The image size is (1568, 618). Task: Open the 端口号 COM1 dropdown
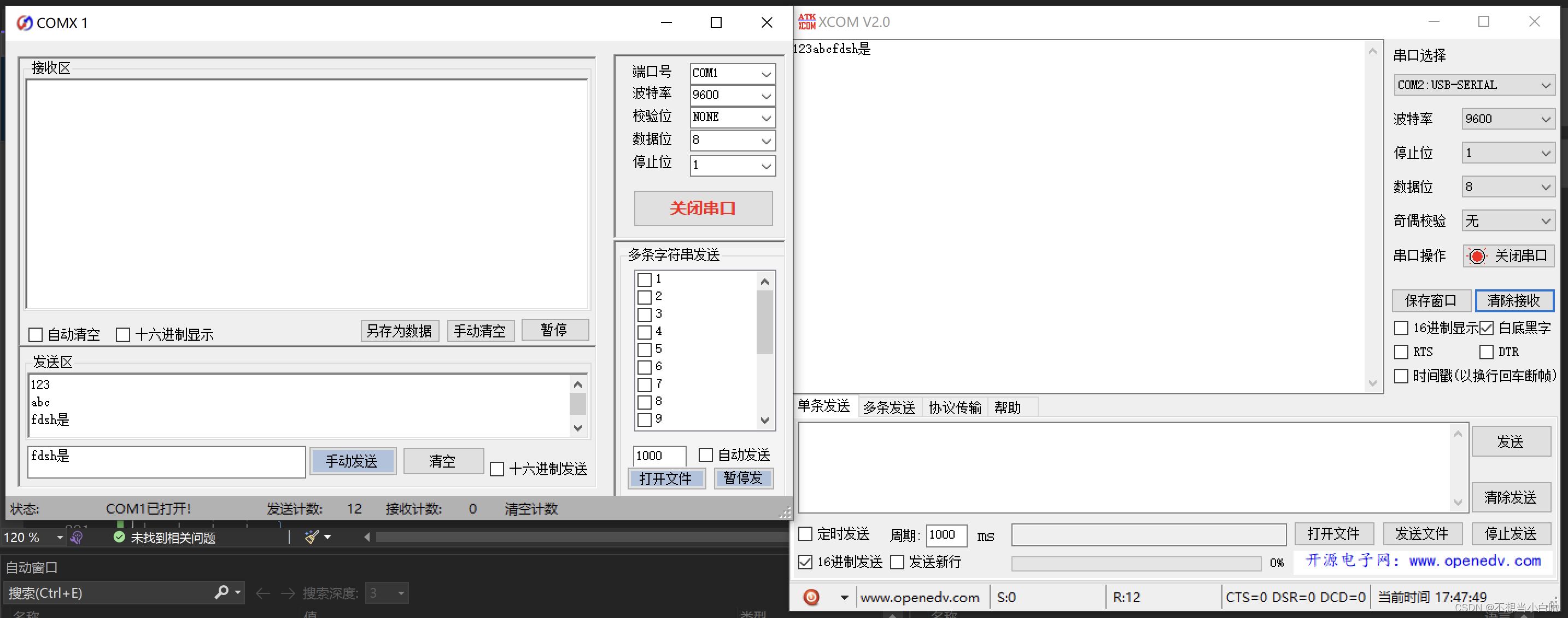766,74
